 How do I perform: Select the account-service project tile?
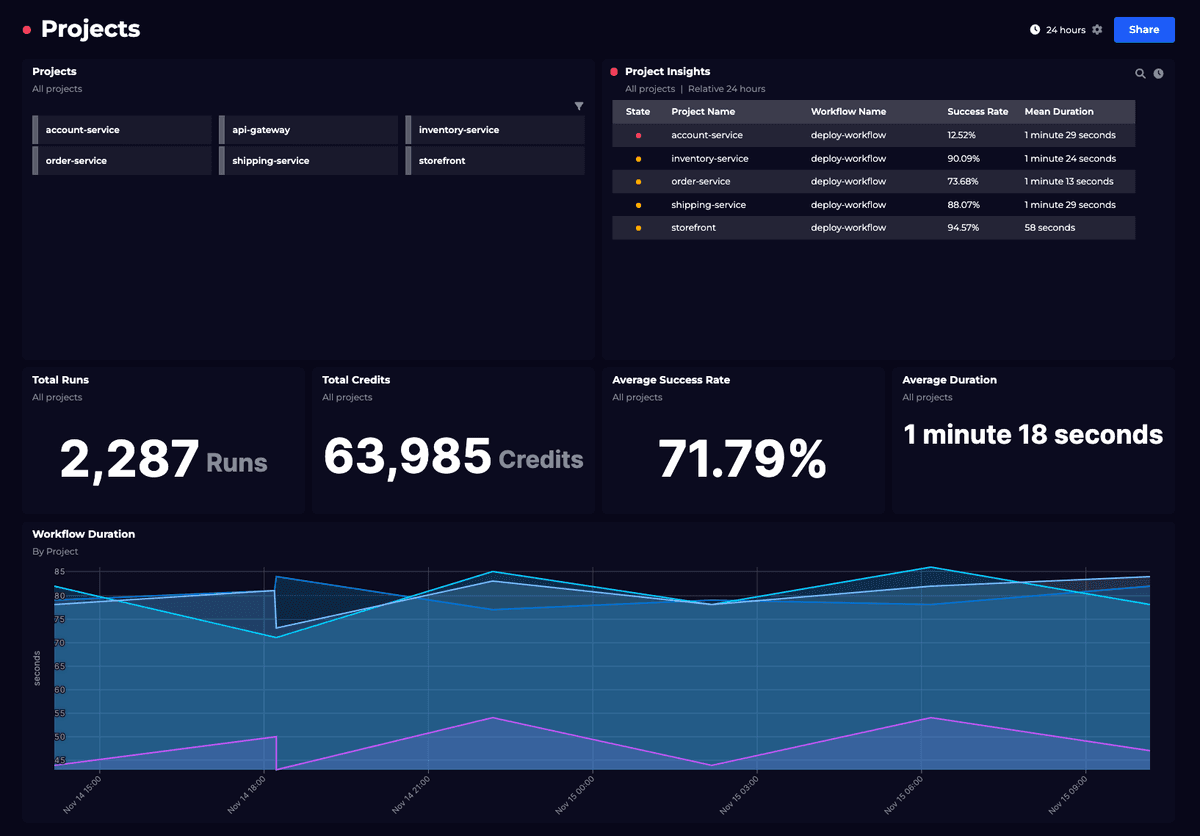click(x=122, y=130)
